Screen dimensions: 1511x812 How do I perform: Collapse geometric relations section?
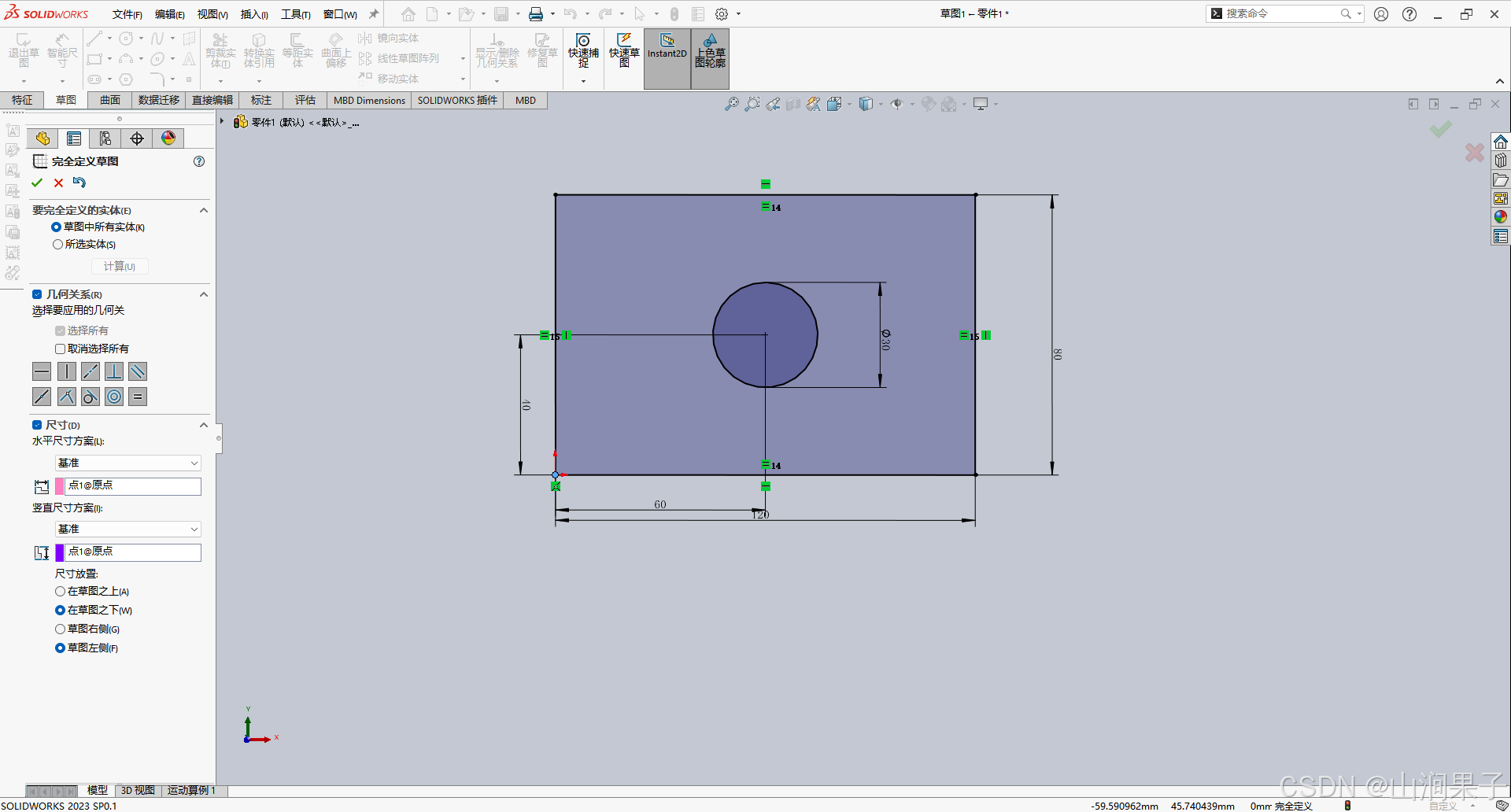click(x=204, y=294)
